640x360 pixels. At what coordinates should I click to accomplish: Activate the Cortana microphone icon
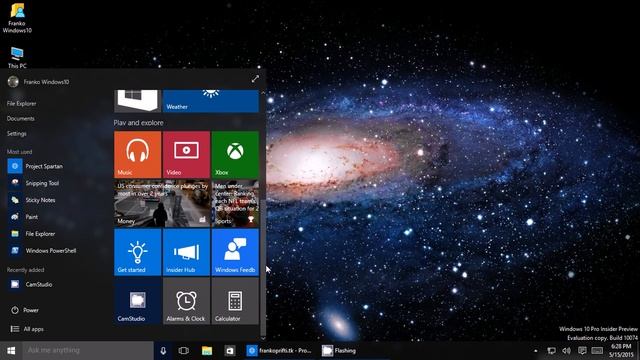(x=163, y=351)
